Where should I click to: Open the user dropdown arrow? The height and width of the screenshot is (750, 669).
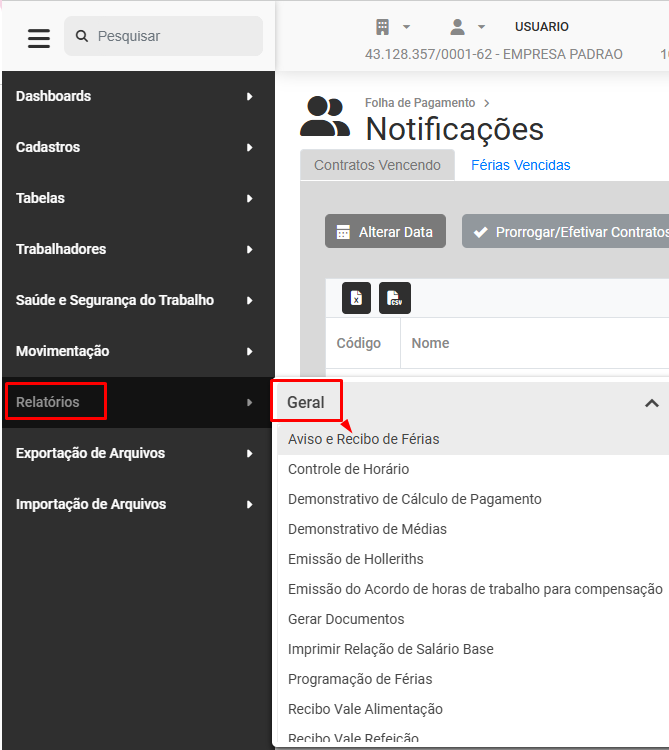point(482,27)
